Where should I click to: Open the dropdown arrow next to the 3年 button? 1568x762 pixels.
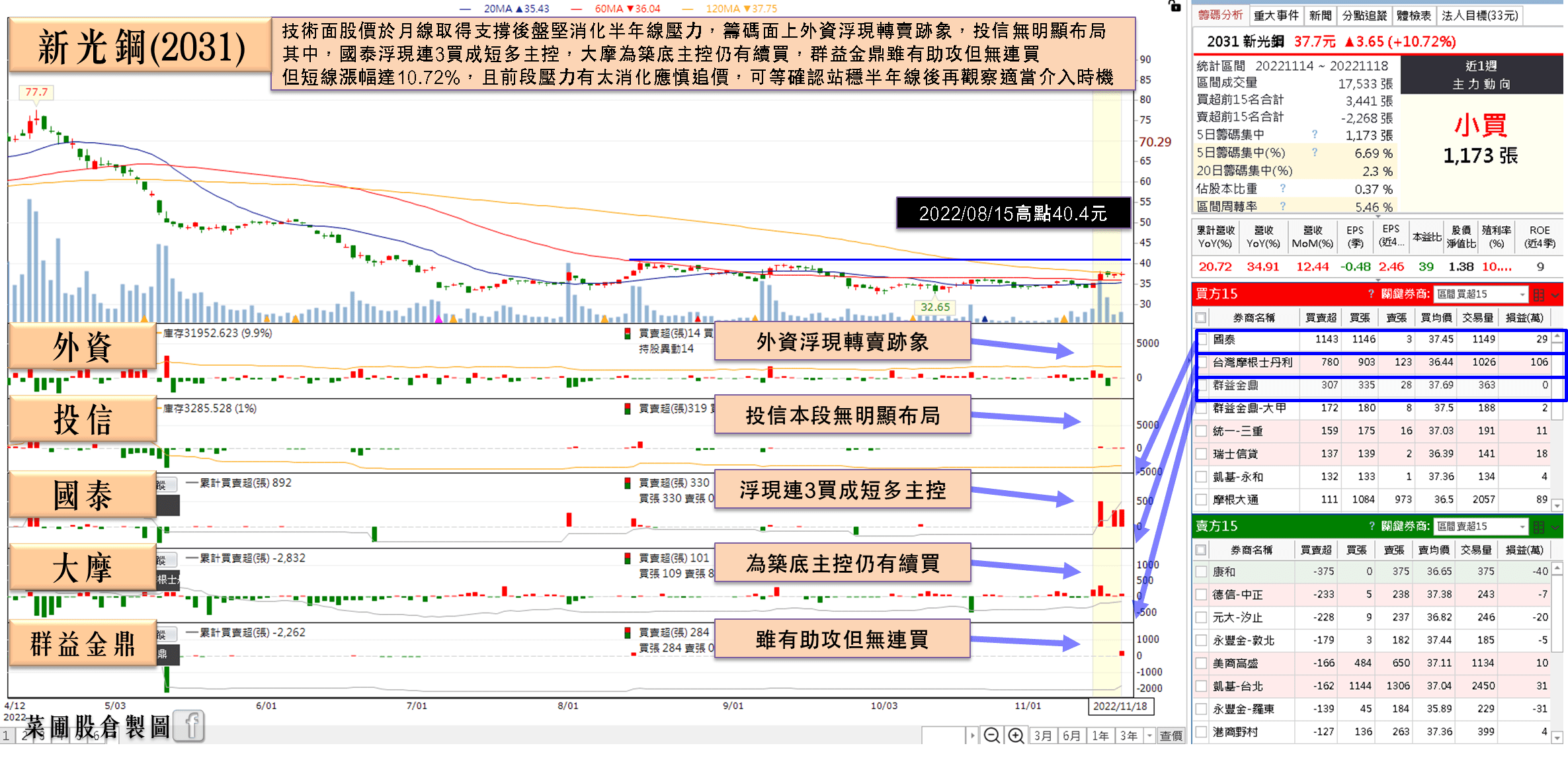1149,736
